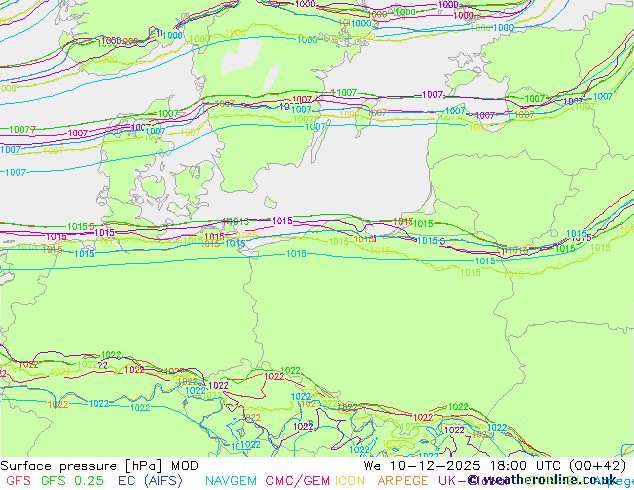Screen dimensions: 634x490
Task: Click the blue '1015.5' isobar label
Action: pos(431,241)
